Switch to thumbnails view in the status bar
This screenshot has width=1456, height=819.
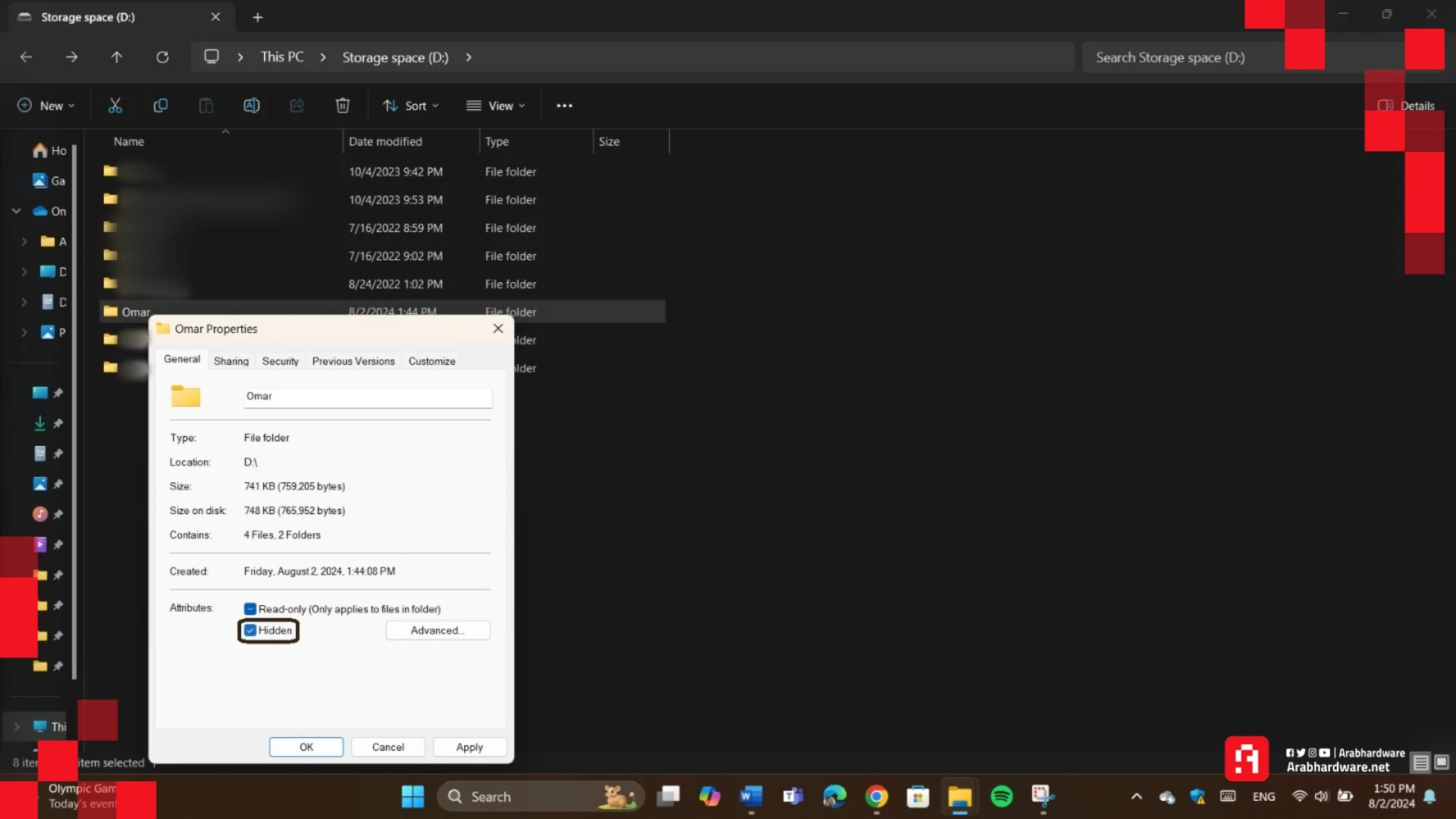pos(1442,762)
